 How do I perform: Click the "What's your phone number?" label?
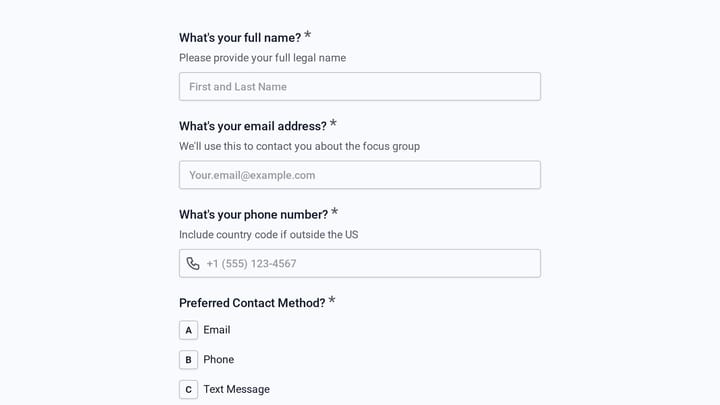253,215
